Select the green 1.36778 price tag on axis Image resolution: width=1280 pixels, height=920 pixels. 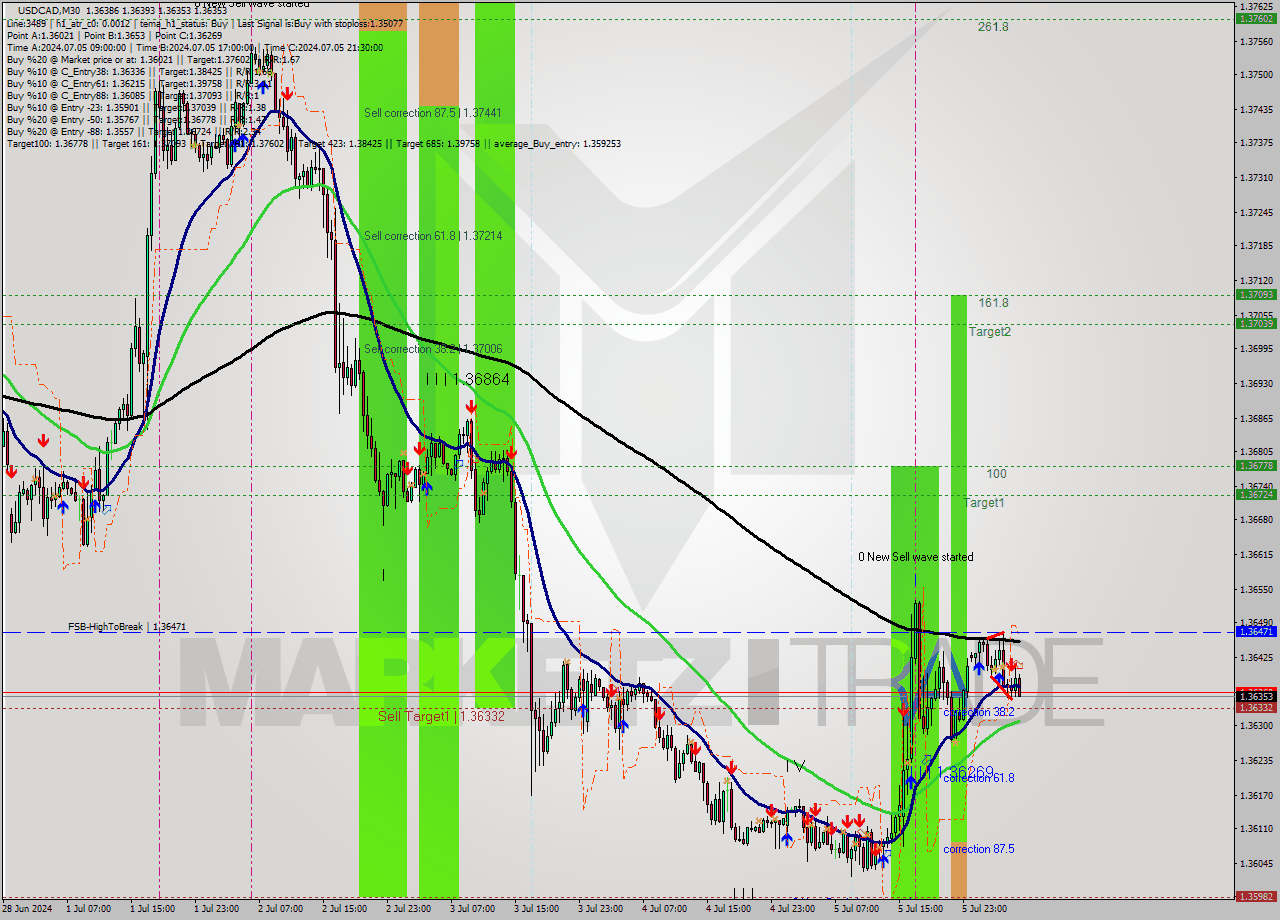1255,465
